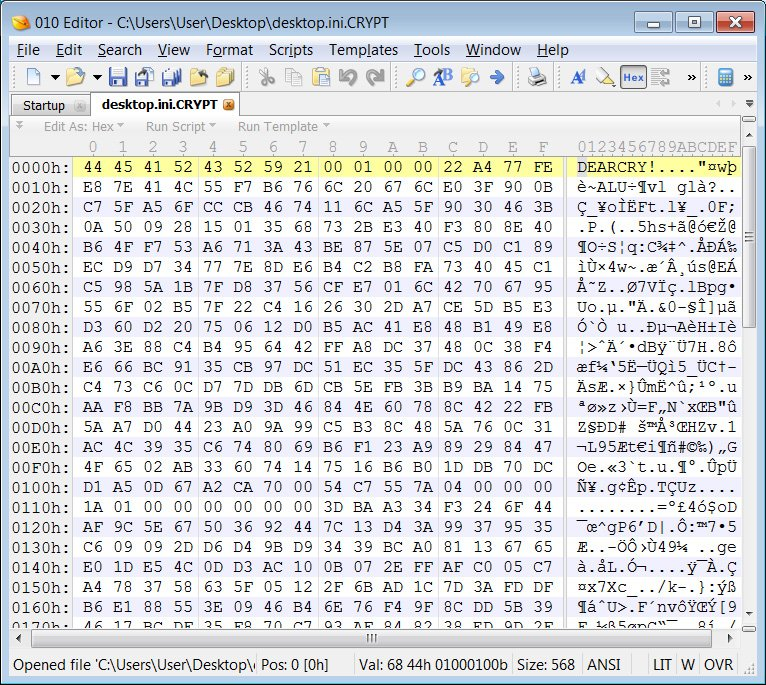Click the highlighter color icon
Screen dimensions: 766x685
pyautogui.click(x=605, y=77)
